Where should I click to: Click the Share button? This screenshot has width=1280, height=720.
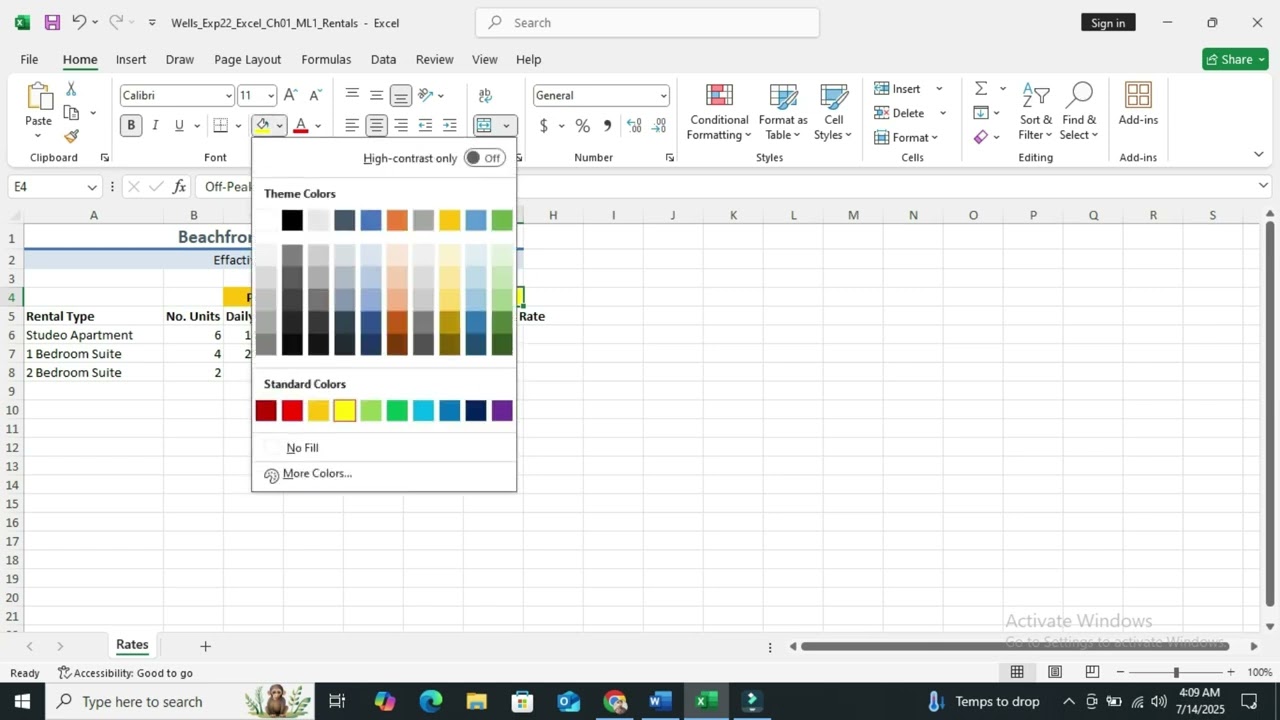1235,59
